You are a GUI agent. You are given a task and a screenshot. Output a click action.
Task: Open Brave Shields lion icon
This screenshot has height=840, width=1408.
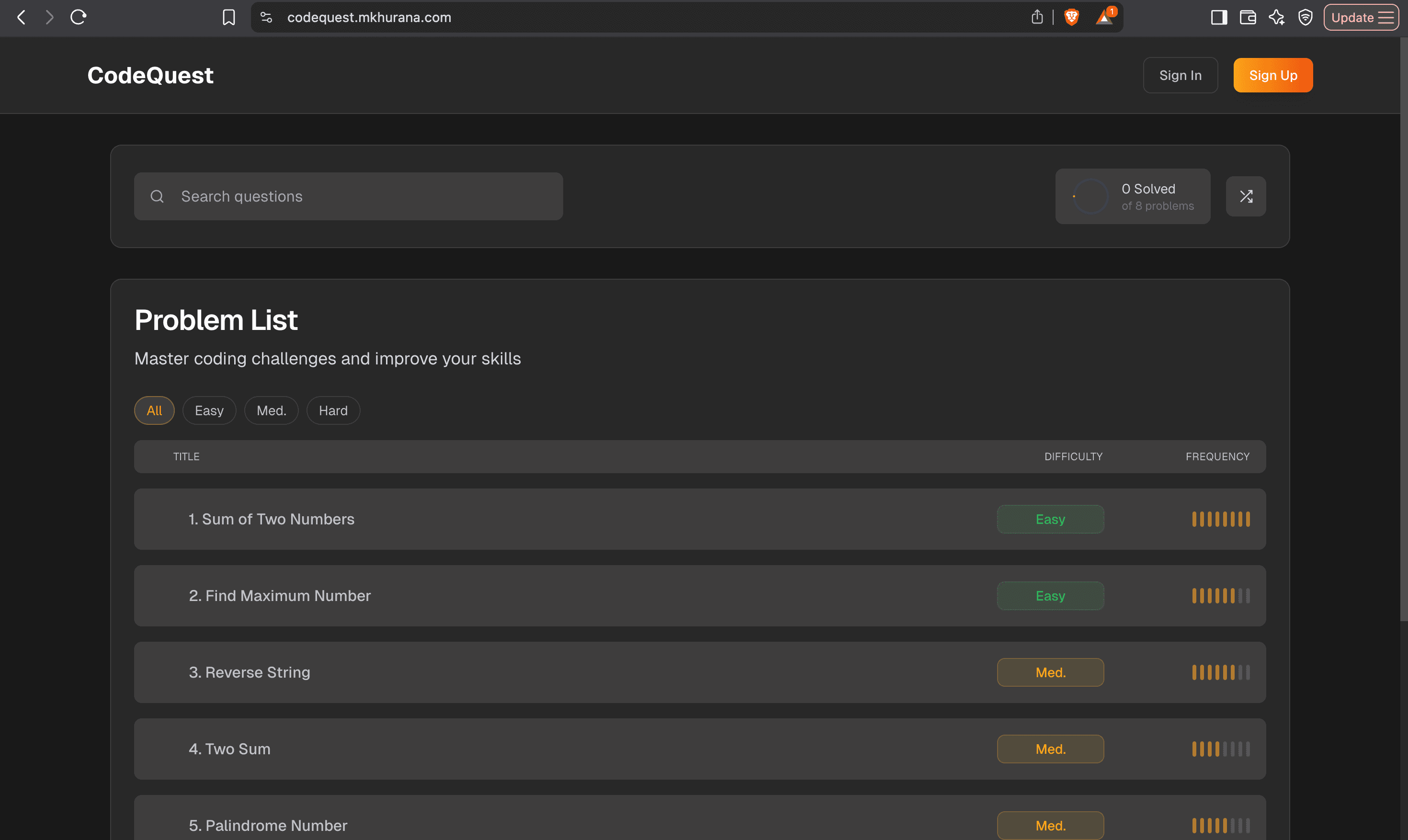pyautogui.click(x=1071, y=17)
